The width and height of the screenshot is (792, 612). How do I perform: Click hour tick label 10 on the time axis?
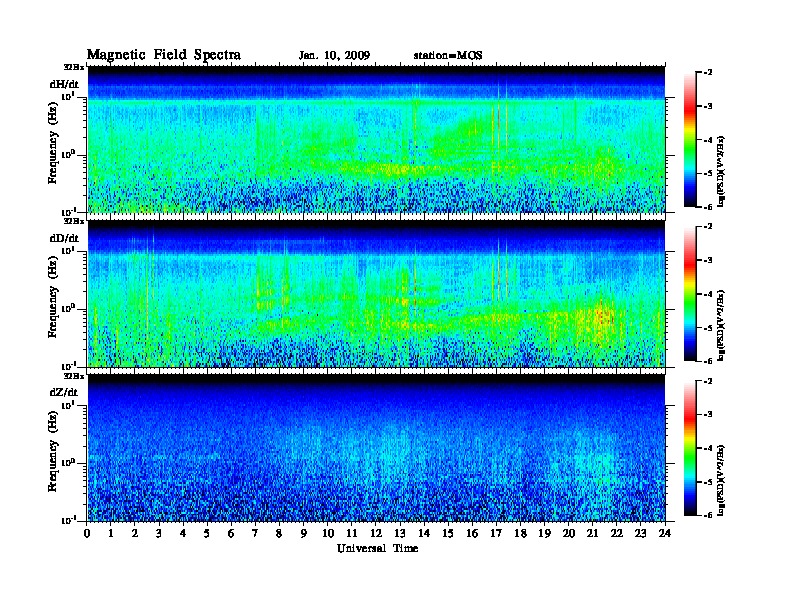[328, 533]
